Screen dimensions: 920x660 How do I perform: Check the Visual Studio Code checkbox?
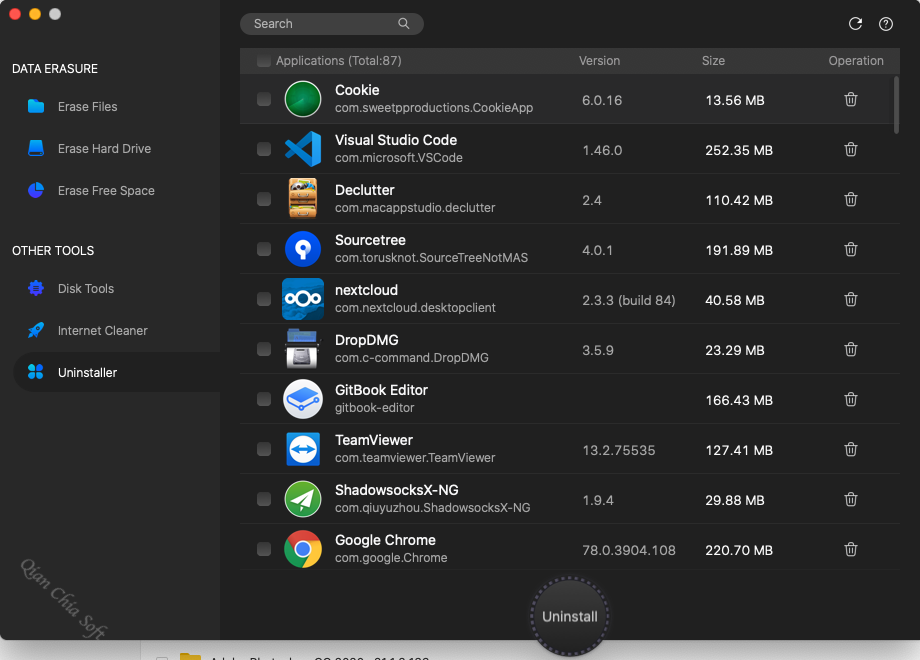point(264,149)
